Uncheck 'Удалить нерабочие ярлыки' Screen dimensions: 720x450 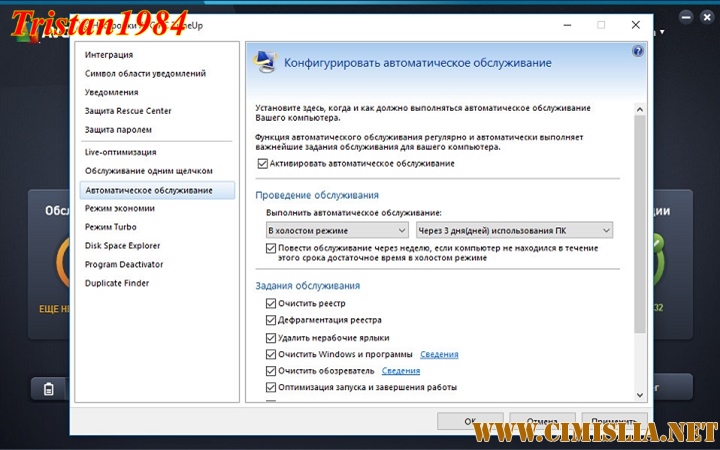click(270, 338)
